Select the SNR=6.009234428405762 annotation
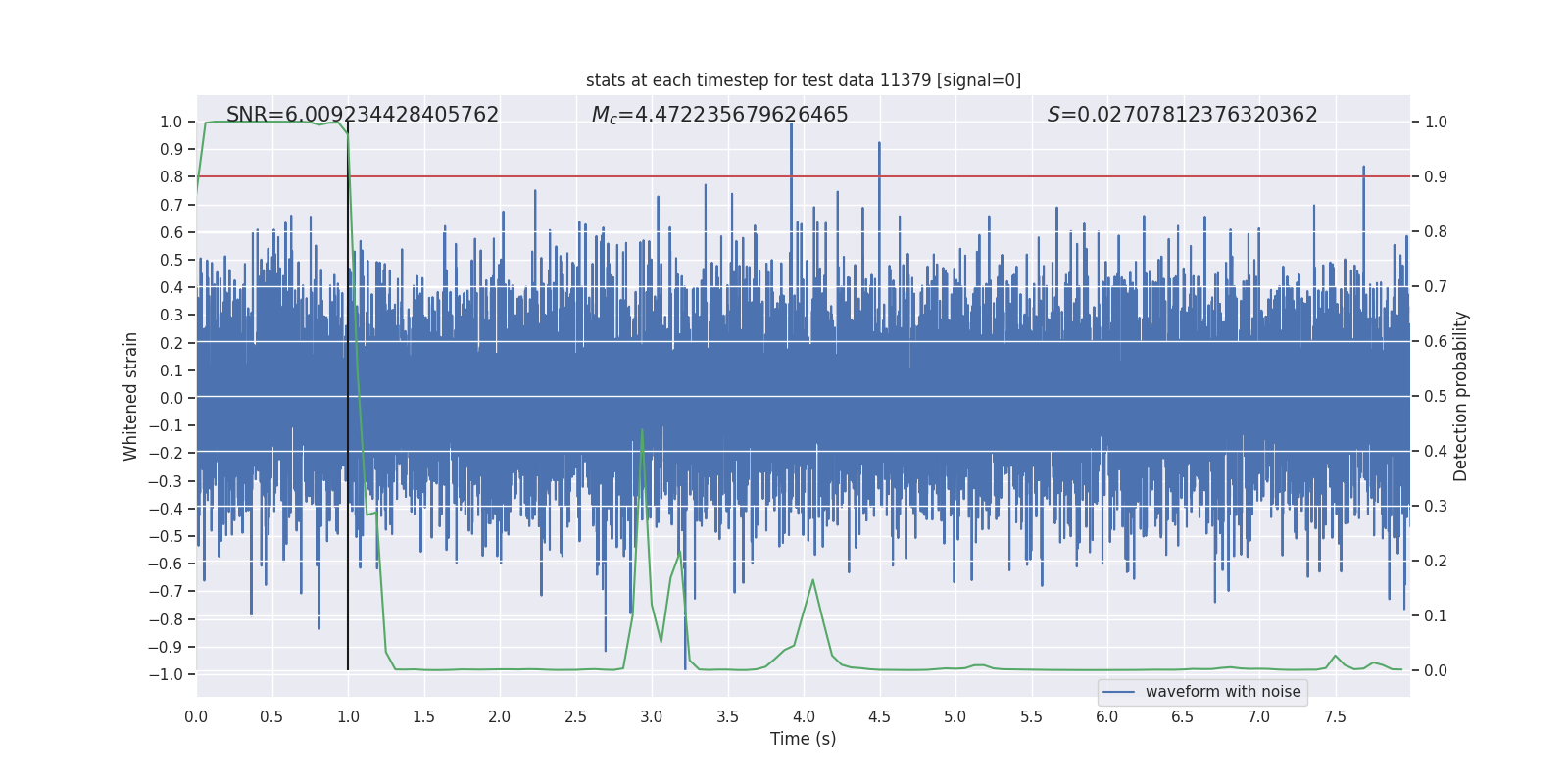1568x784 pixels. tap(363, 115)
